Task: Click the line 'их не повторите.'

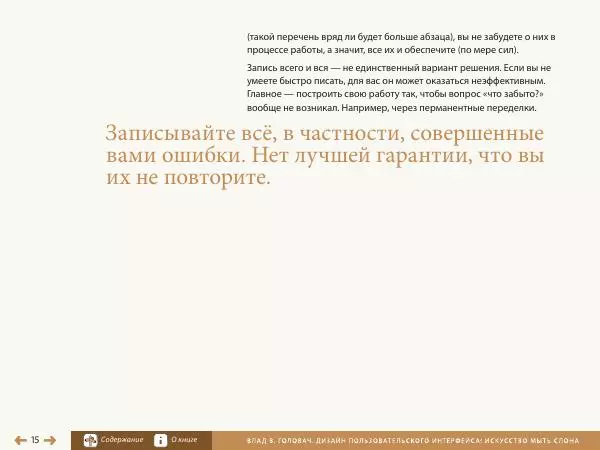Action: [x=188, y=178]
